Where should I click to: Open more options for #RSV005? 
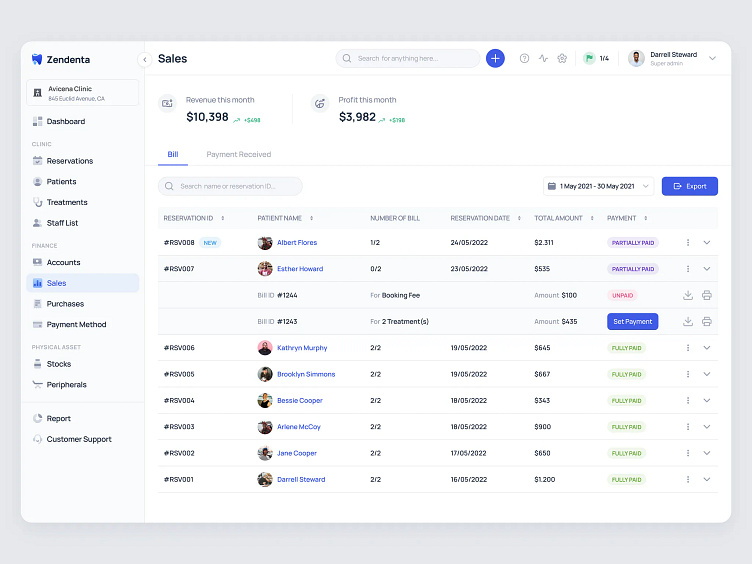pyautogui.click(x=688, y=374)
